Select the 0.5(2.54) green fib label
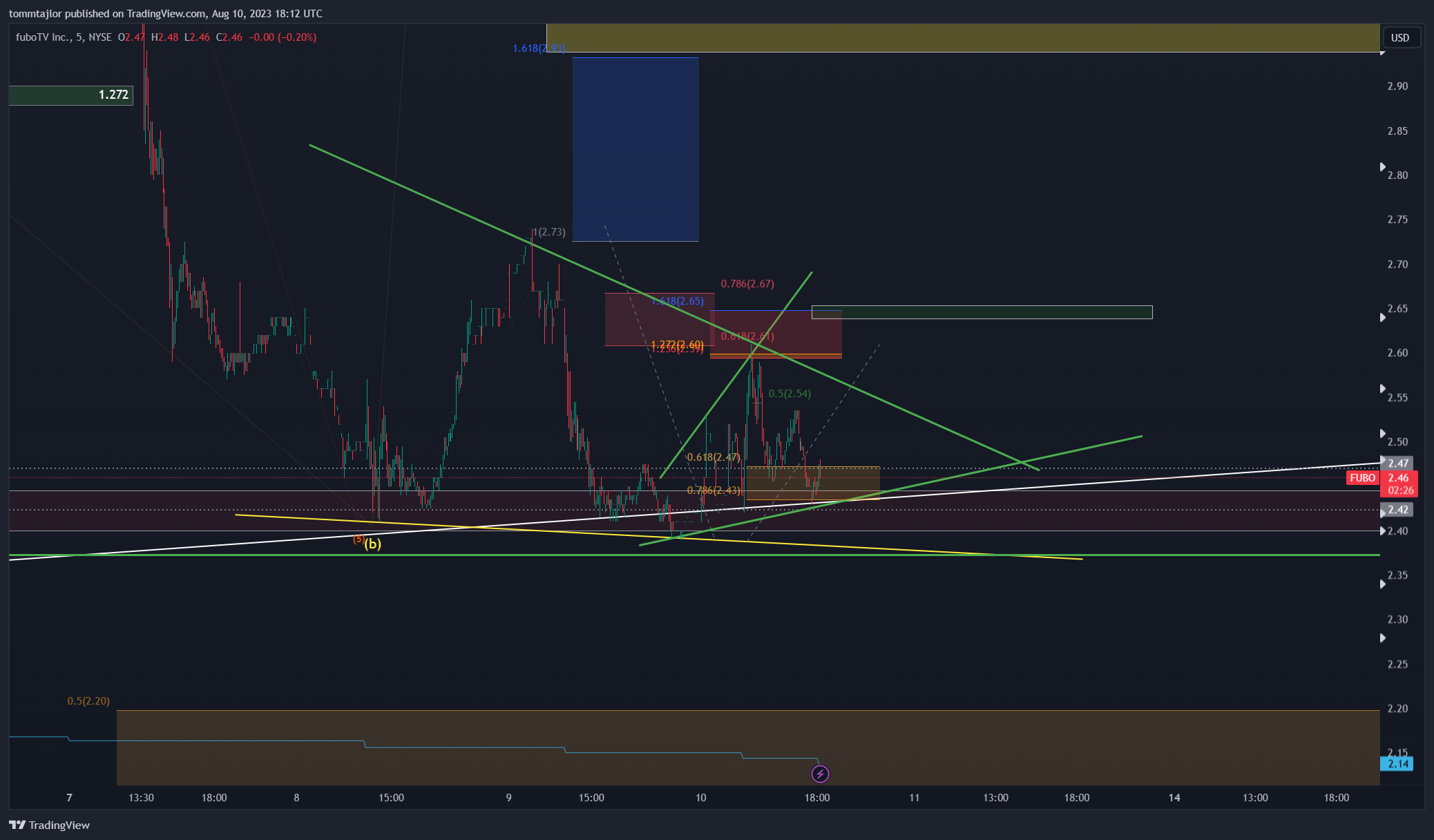The image size is (1434, 840). [790, 394]
